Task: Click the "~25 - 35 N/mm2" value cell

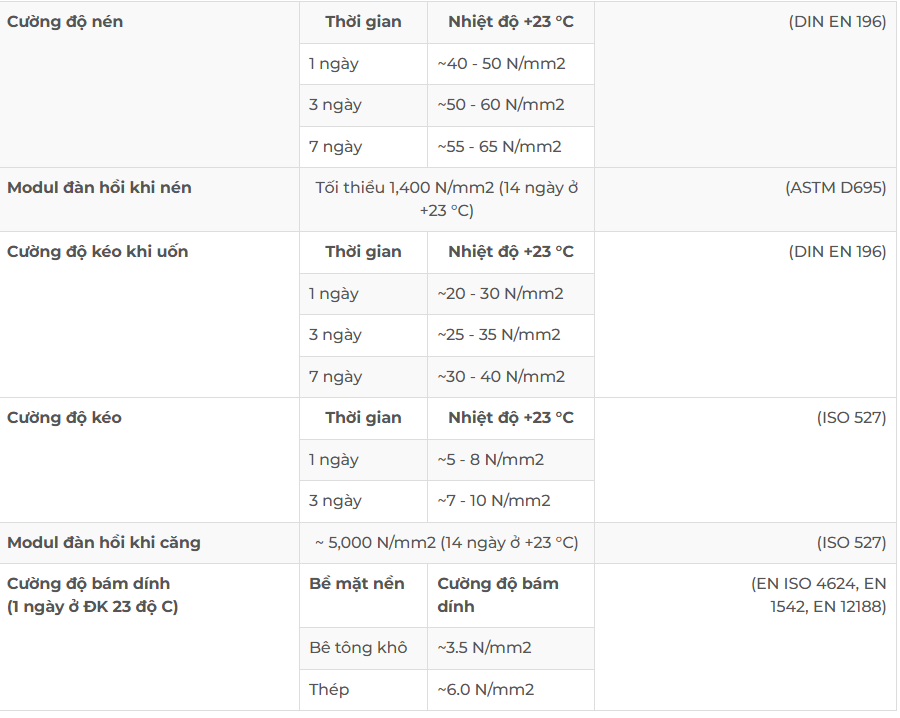Action: [499, 335]
